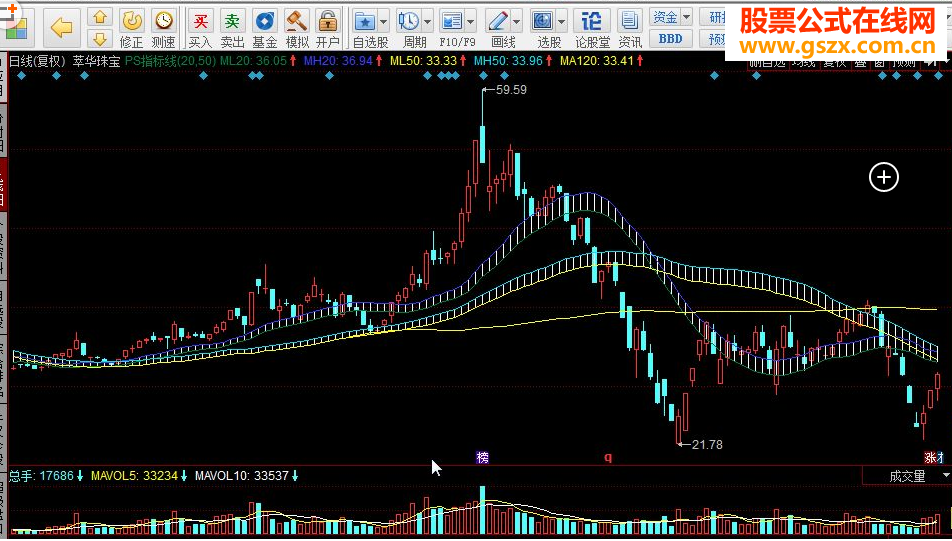The width and height of the screenshot is (952, 541).
Task: Click the red 涨 marker on the time axis
Action: [931, 458]
